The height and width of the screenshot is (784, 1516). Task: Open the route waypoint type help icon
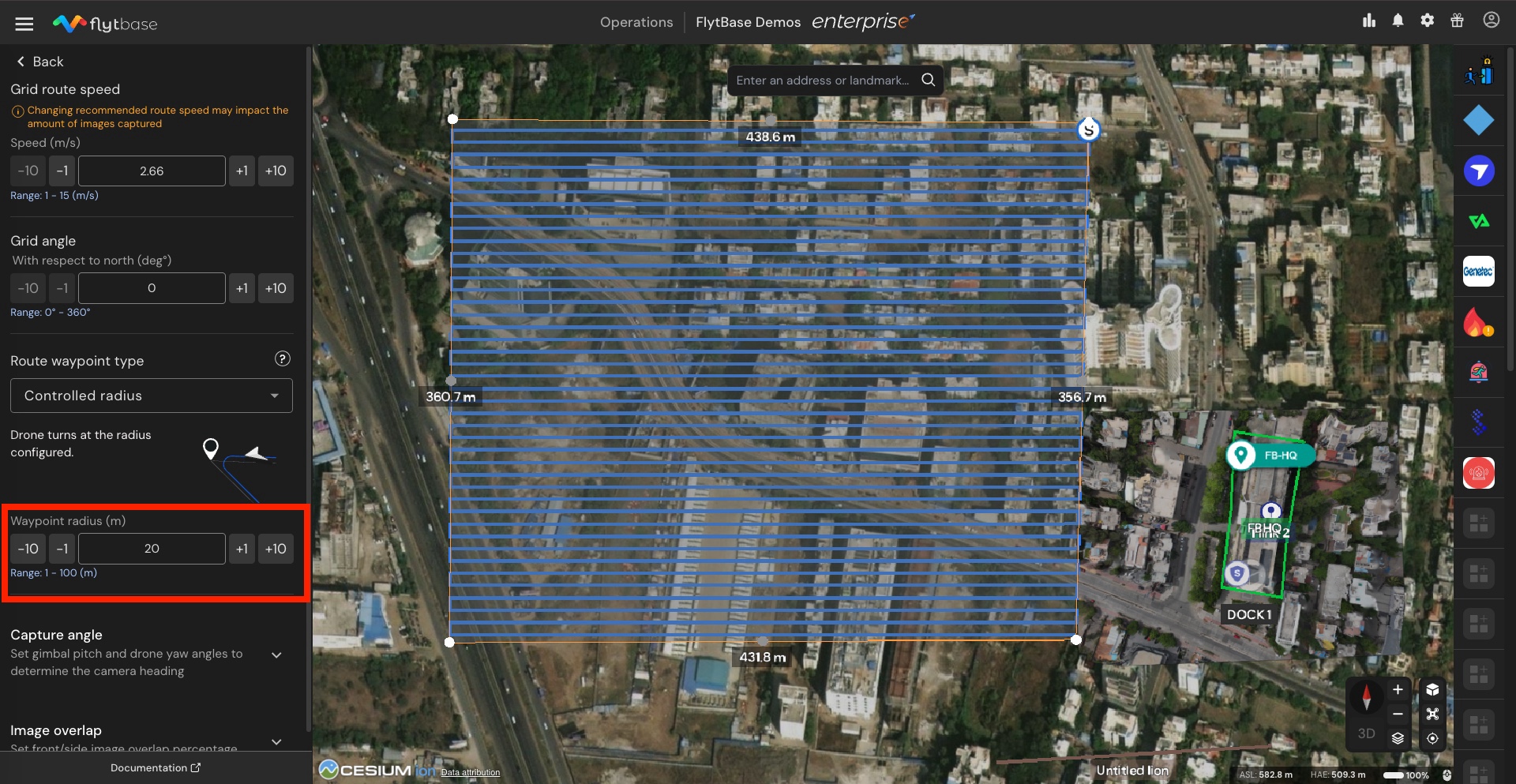tap(282, 359)
